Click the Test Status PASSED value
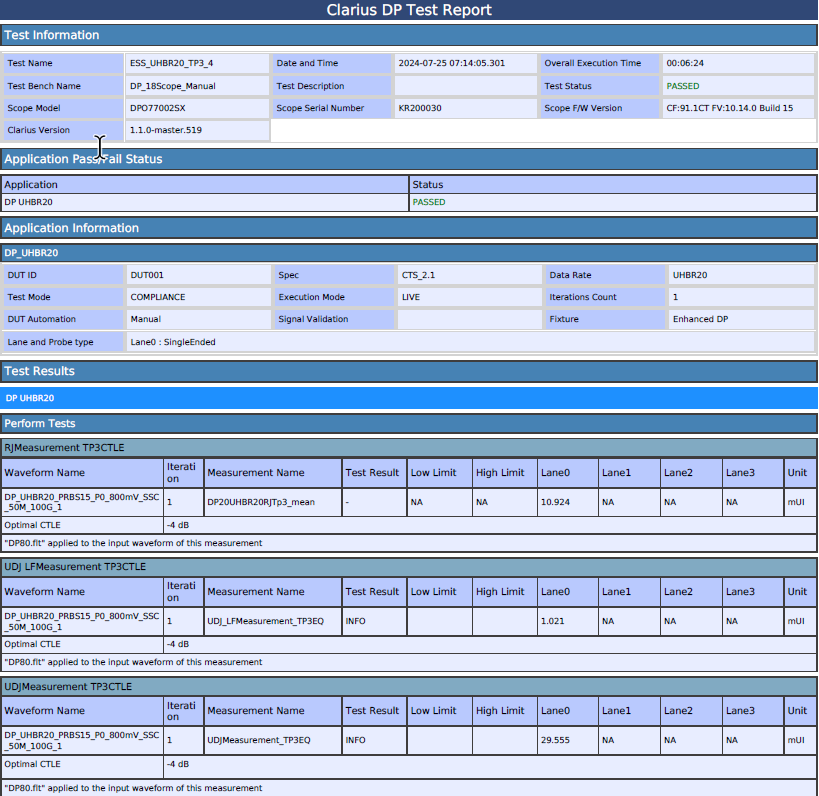The image size is (819, 796). point(683,86)
